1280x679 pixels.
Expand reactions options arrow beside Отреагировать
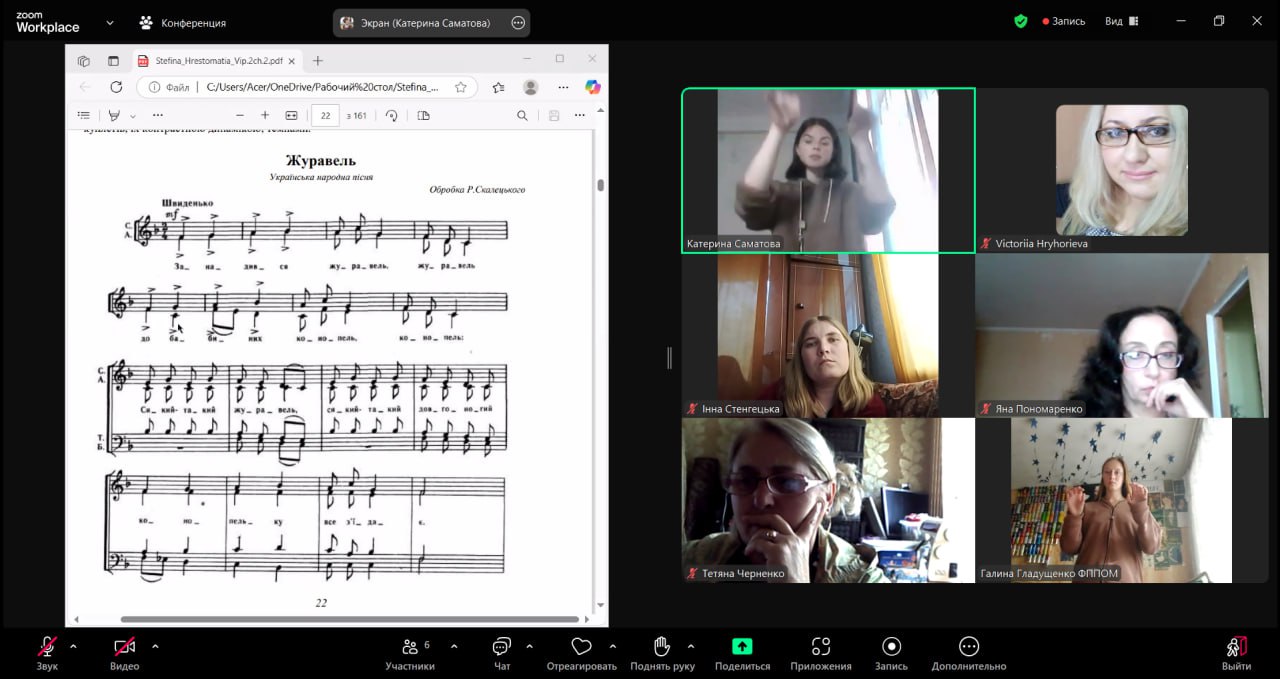pos(613,646)
